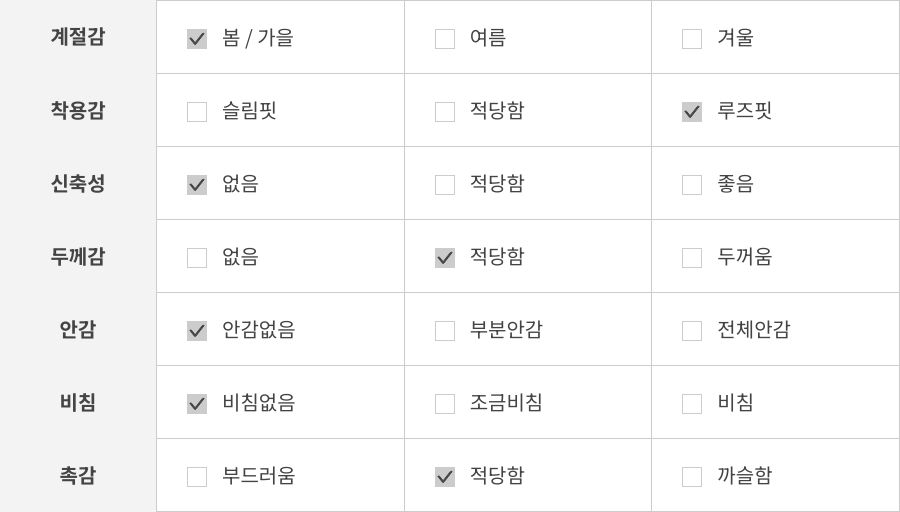Select 좋음 checkbox for 신축성
900x512 pixels.
pos(692,185)
